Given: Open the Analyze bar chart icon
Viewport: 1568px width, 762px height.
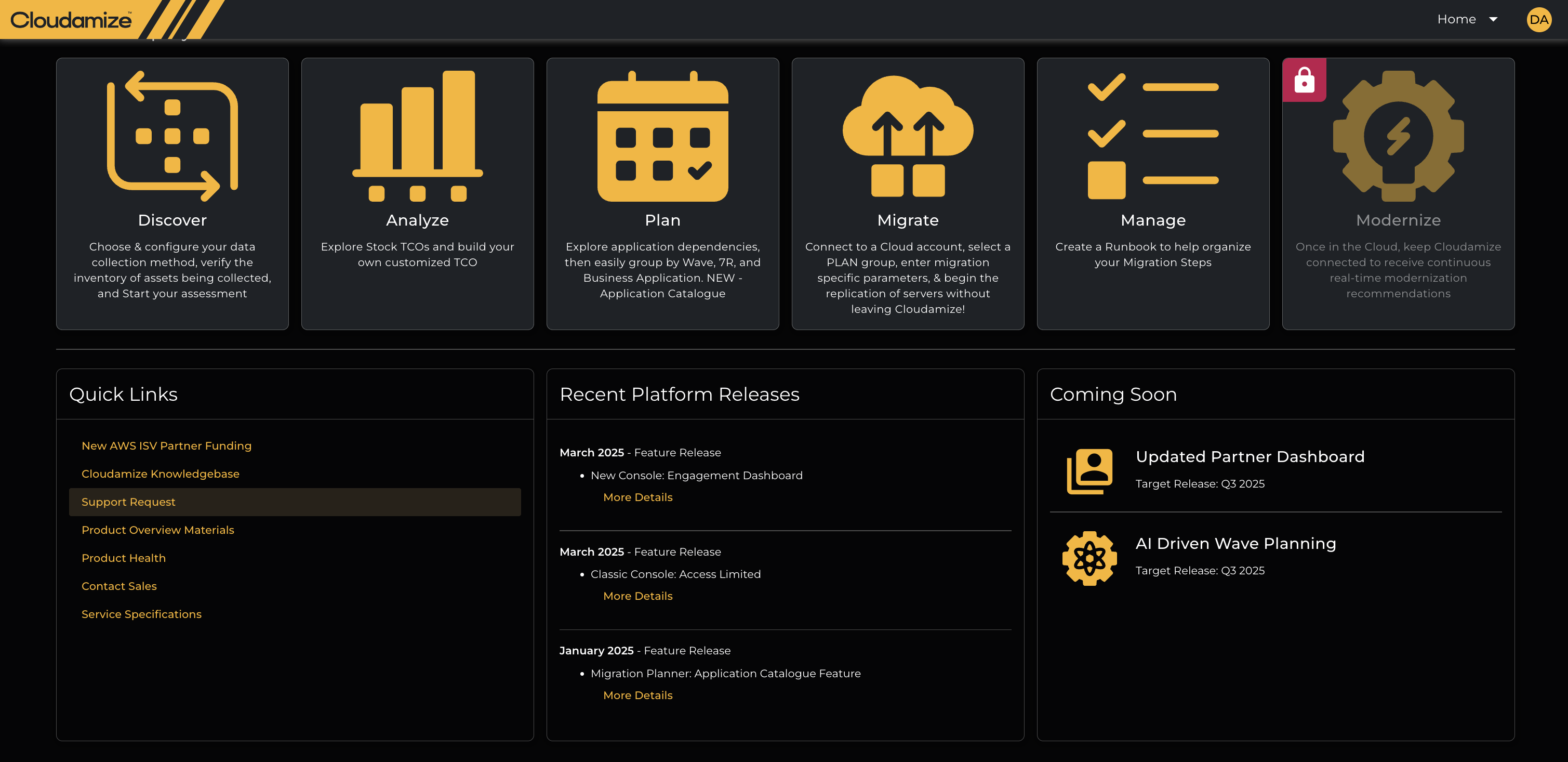Looking at the screenshot, I should (418, 136).
